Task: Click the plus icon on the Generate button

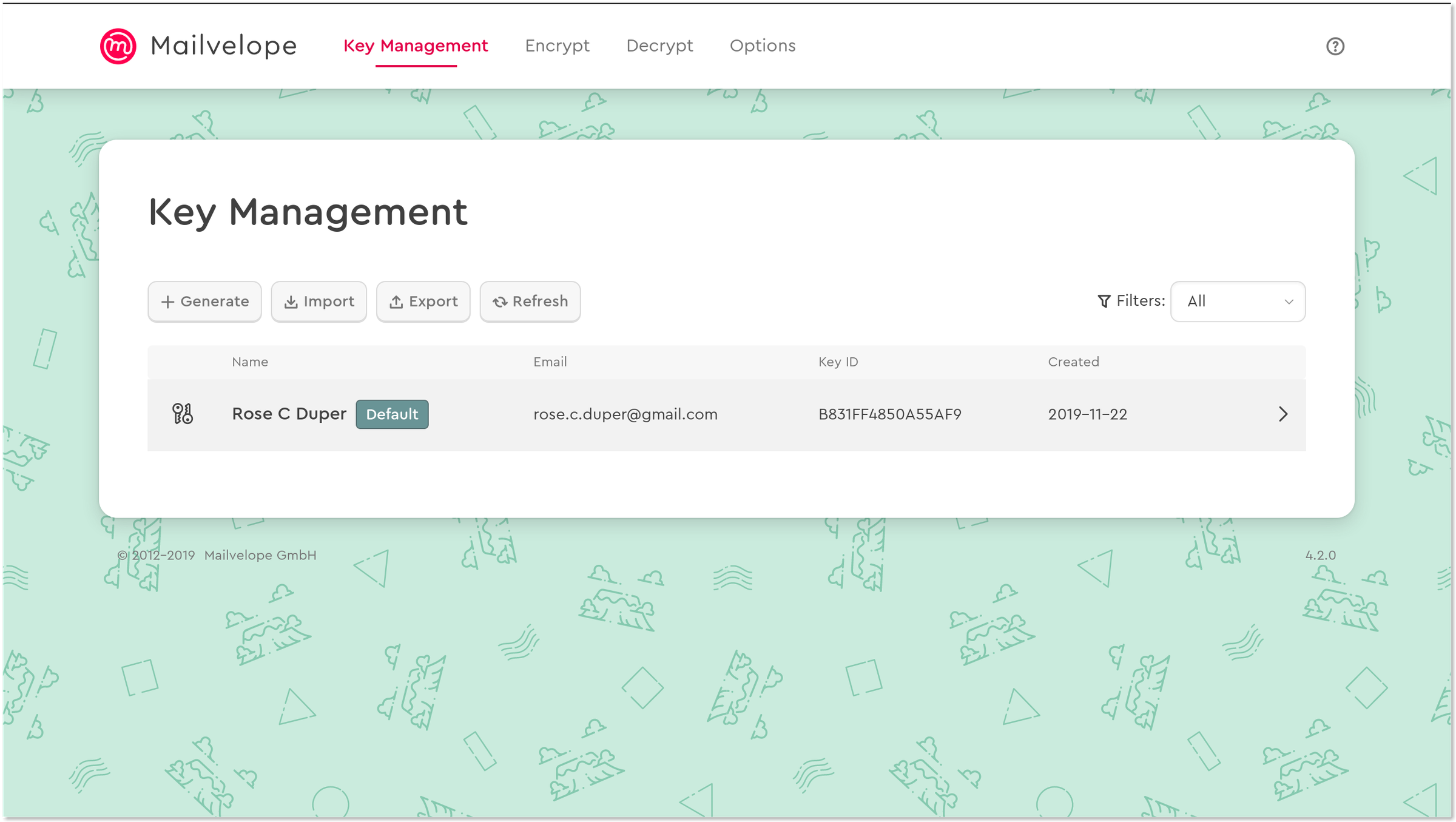Action: tap(167, 302)
